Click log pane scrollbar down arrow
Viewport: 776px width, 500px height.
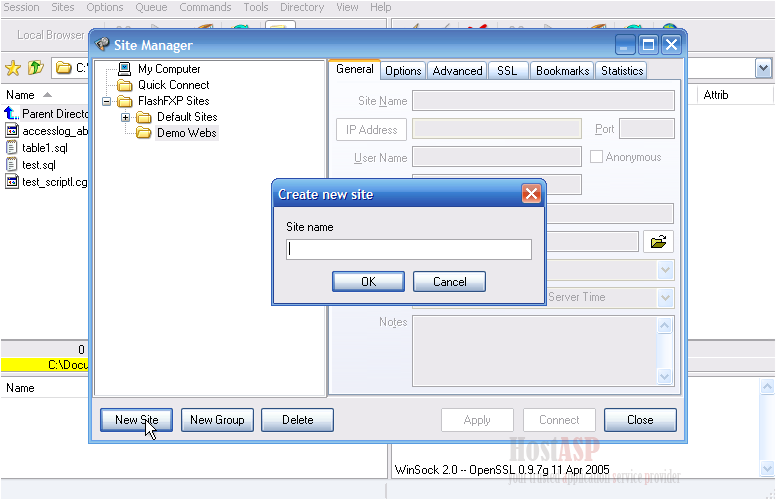point(767,468)
